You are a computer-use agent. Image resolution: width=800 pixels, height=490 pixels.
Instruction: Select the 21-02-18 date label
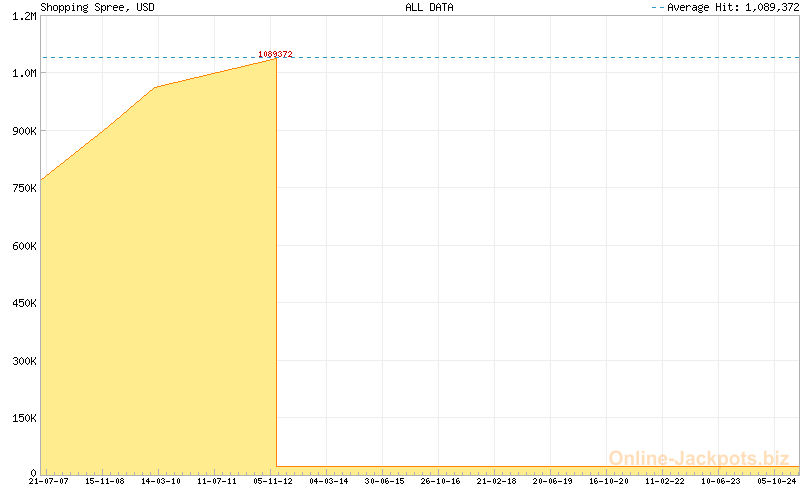tap(497, 481)
